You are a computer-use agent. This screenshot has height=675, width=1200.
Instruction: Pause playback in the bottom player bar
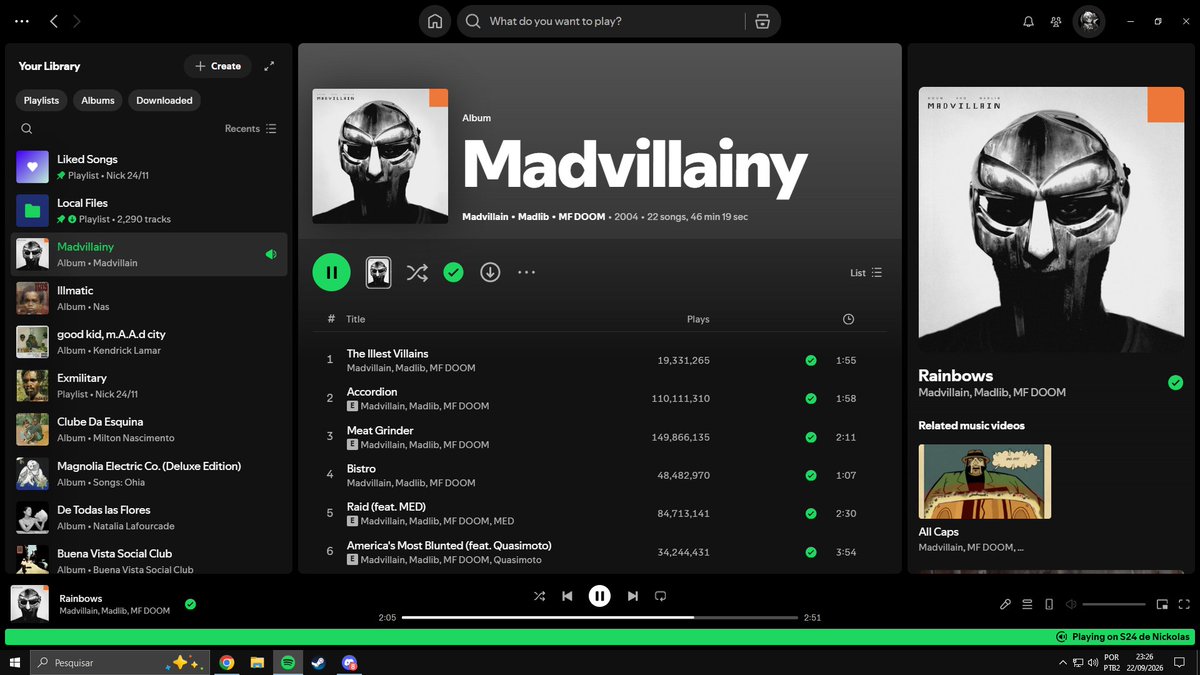(x=599, y=596)
